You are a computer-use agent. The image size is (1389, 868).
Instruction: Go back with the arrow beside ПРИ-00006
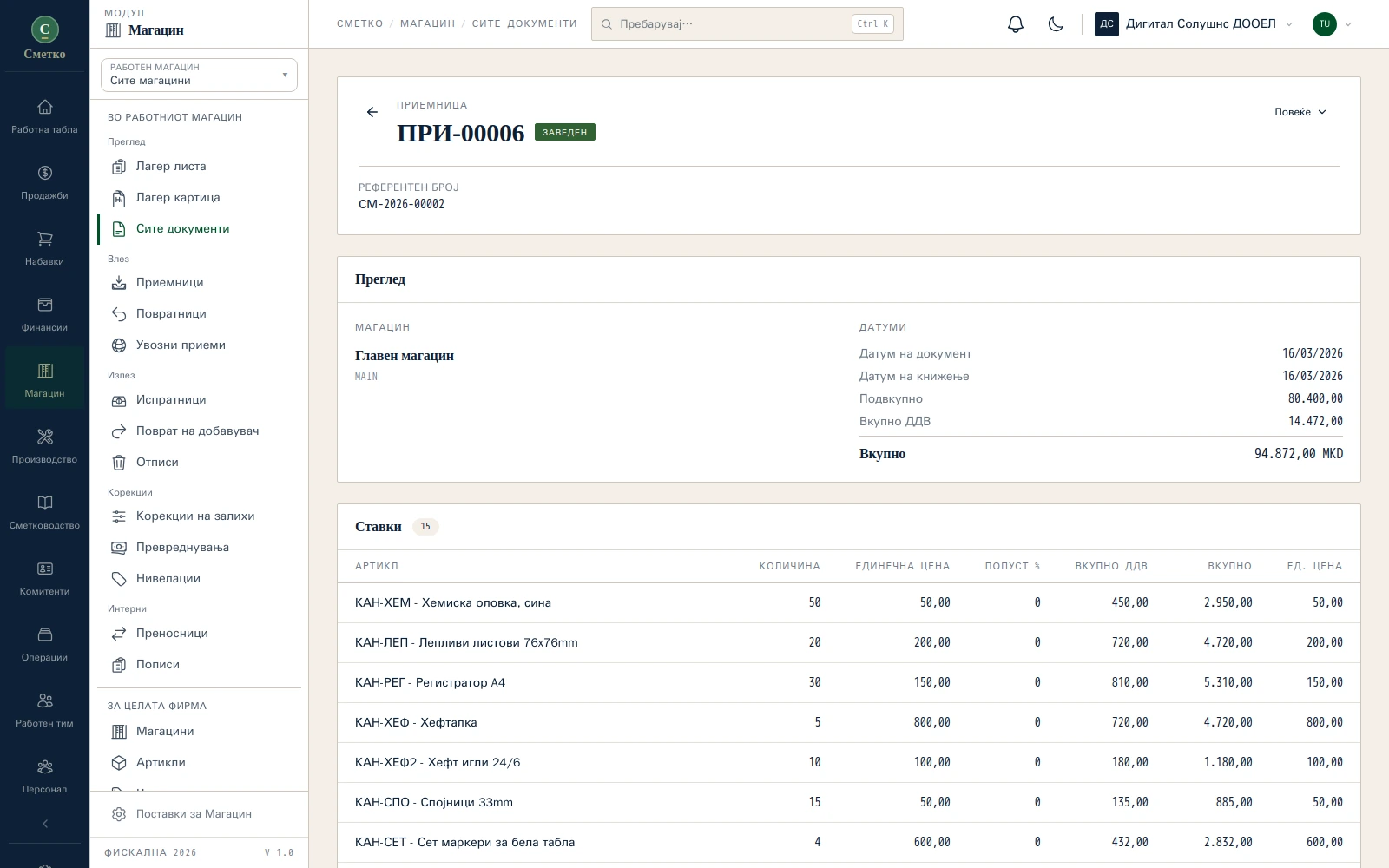(372, 112)
